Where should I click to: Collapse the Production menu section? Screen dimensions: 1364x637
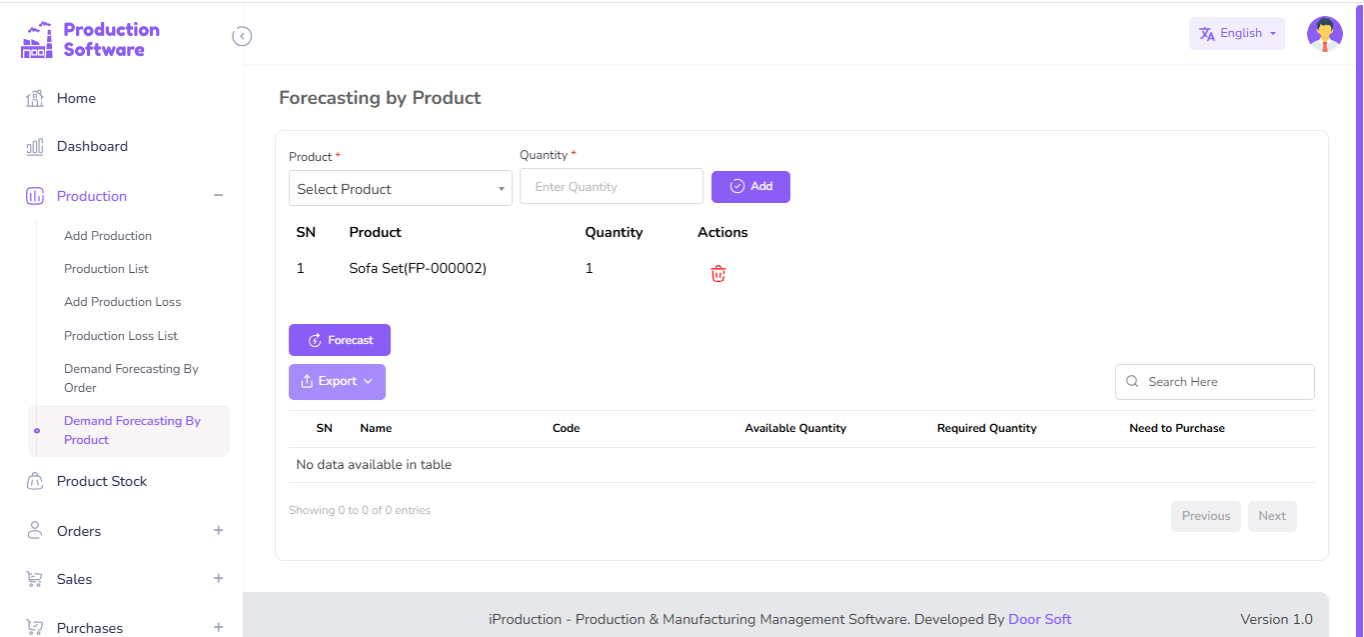click(x=218, y=196)
